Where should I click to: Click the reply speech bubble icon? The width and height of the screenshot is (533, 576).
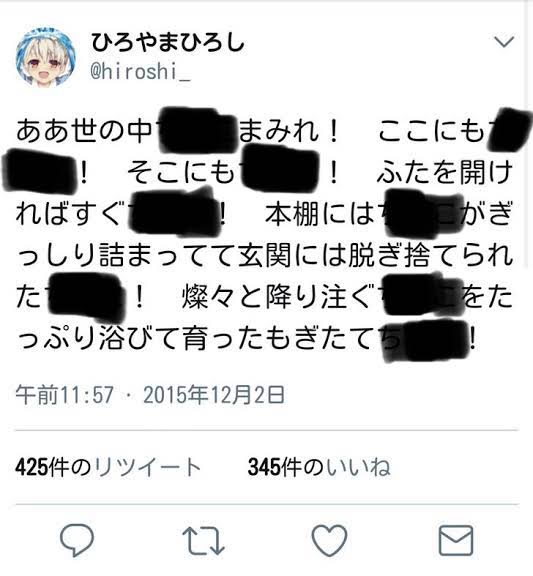77,540
